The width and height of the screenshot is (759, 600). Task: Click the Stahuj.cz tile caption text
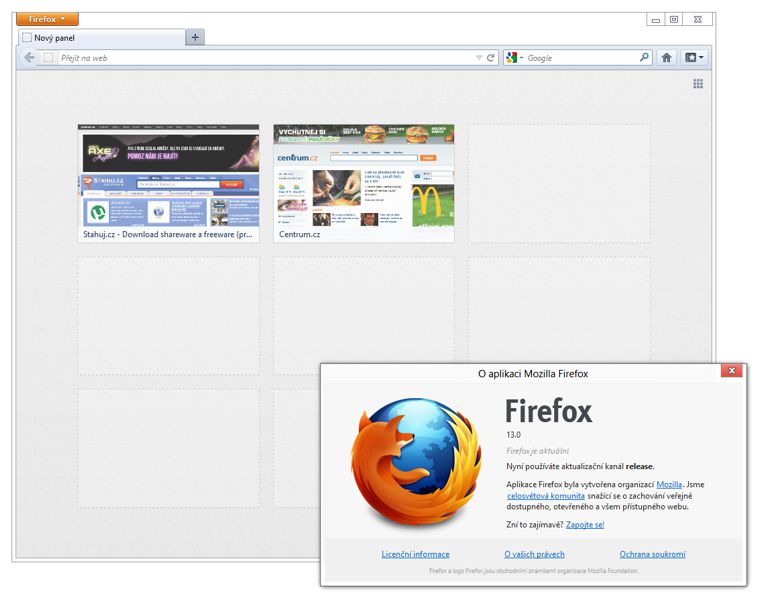(x=167, y=234)
